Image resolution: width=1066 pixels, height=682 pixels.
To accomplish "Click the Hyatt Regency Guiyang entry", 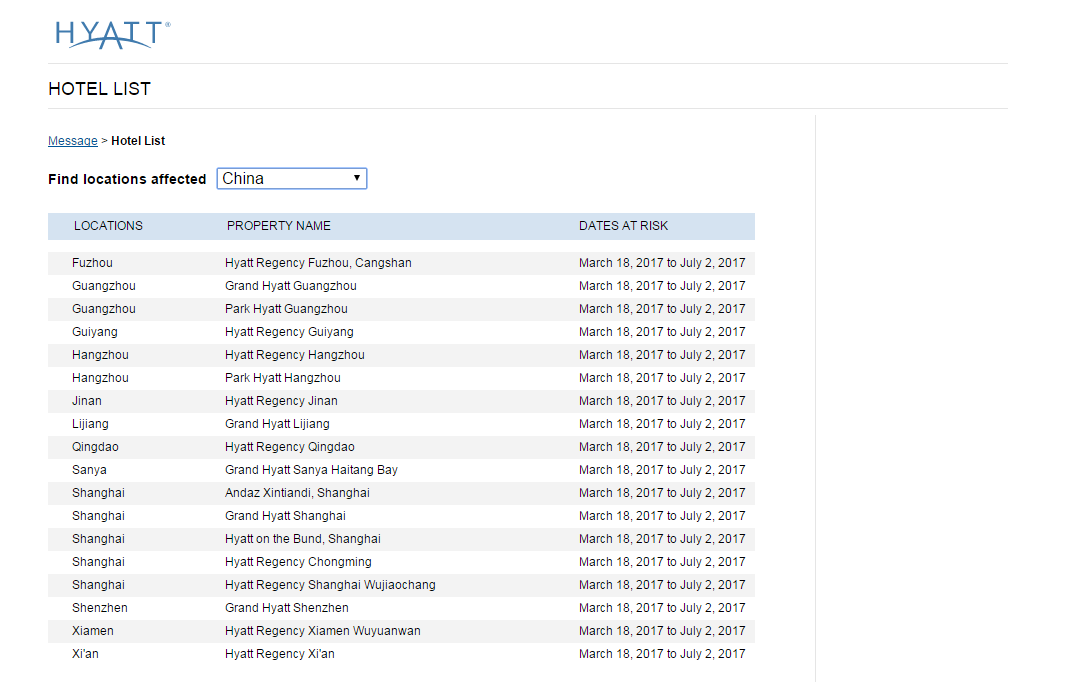I will pyautogui.click(x=289, y=332).
